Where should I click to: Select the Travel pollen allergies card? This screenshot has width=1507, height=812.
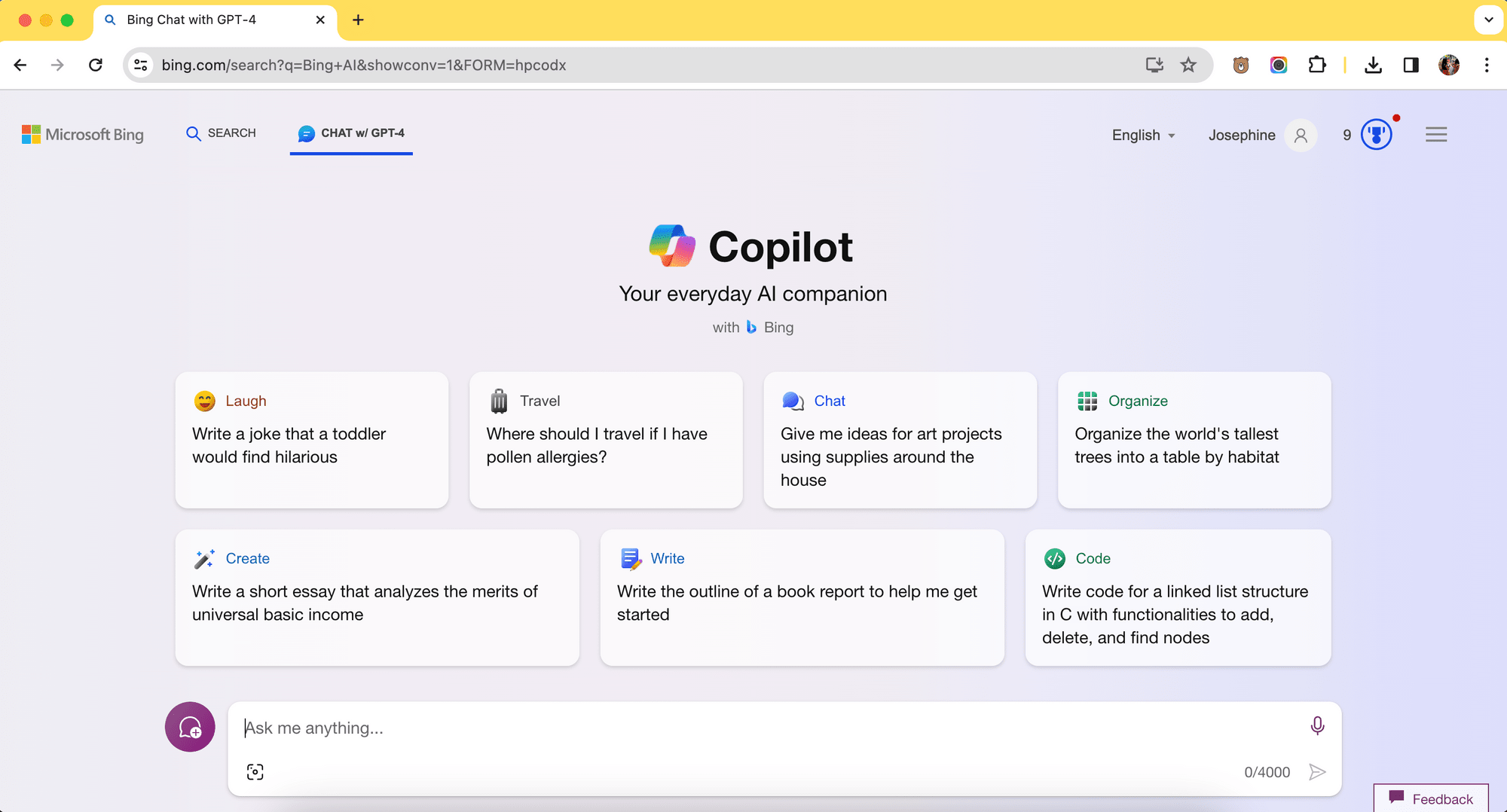pos(606,440)
